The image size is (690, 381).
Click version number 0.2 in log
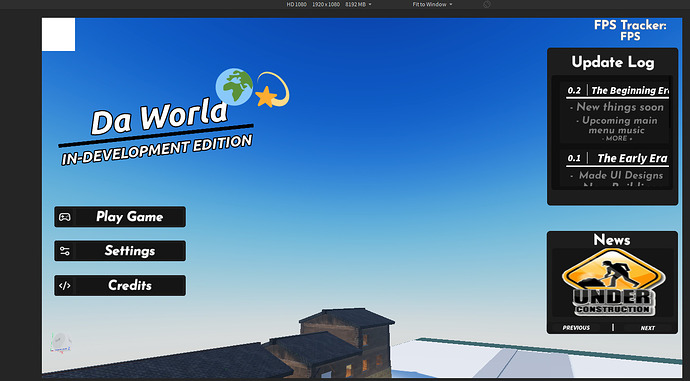click(574, 91)
